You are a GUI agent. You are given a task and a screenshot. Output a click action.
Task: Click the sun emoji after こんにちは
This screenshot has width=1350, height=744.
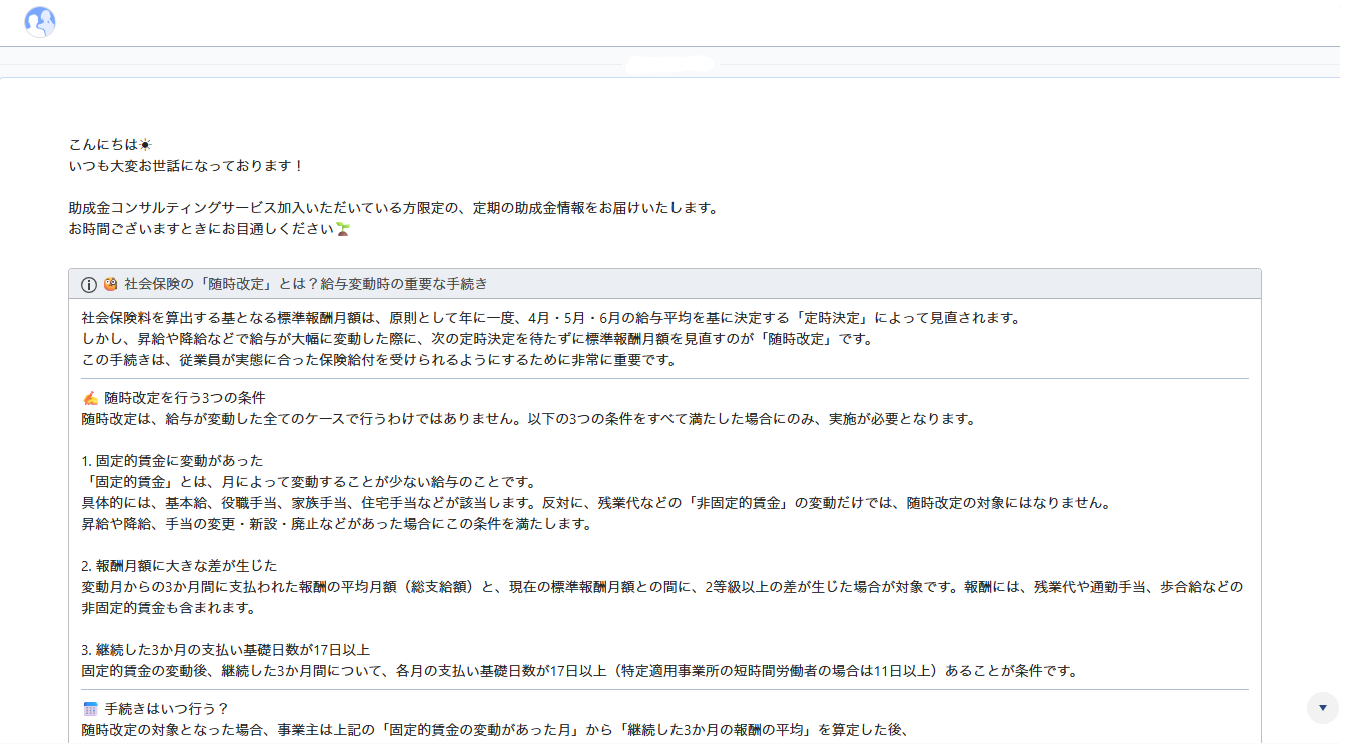click(145, 145)
